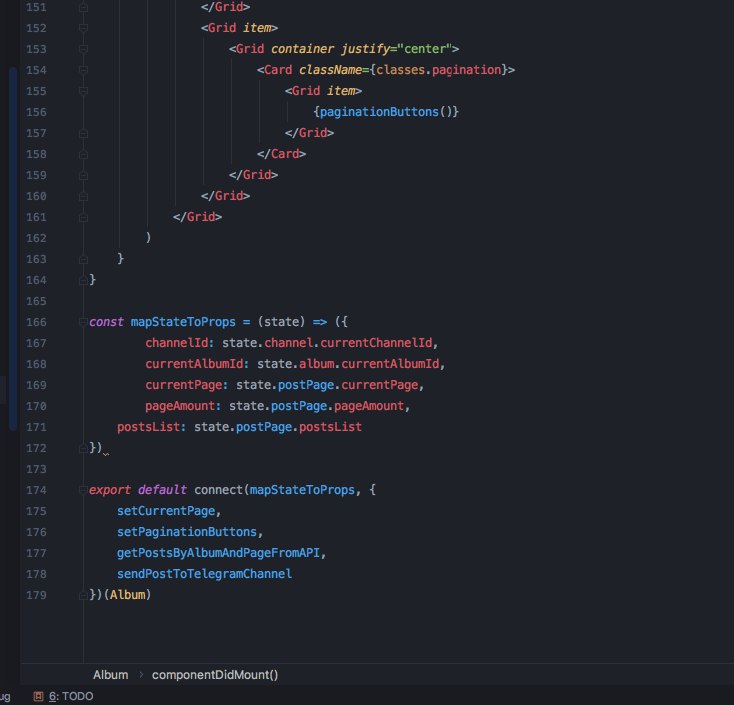Click line number 174 in gutter

[37, 490]
